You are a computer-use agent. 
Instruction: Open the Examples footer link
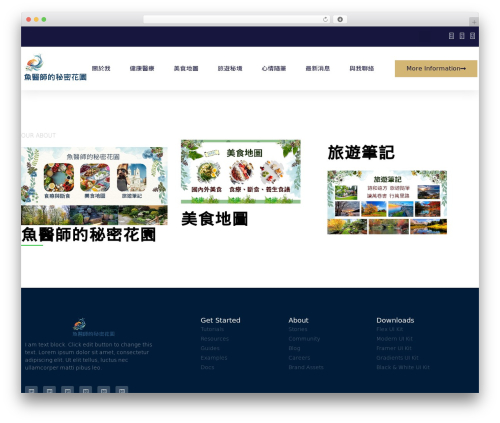tap(214, 358)
